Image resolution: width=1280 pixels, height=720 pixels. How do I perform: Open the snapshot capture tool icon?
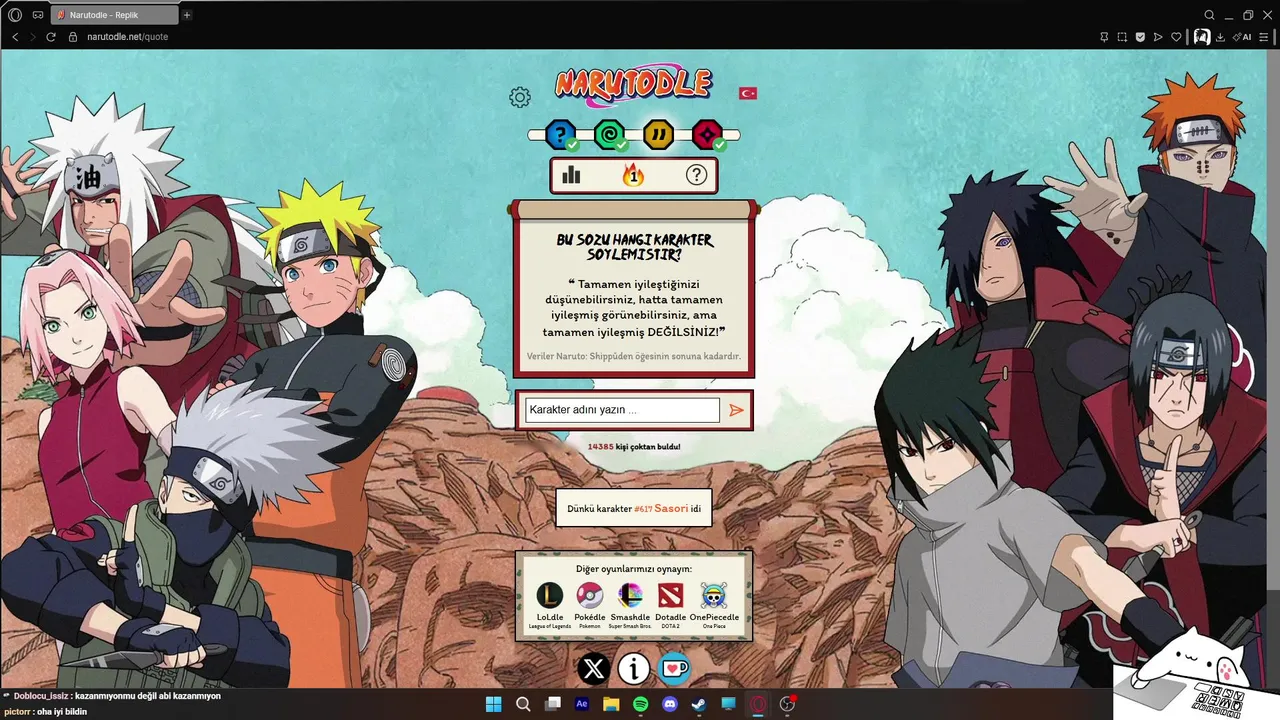point(1123,37)
